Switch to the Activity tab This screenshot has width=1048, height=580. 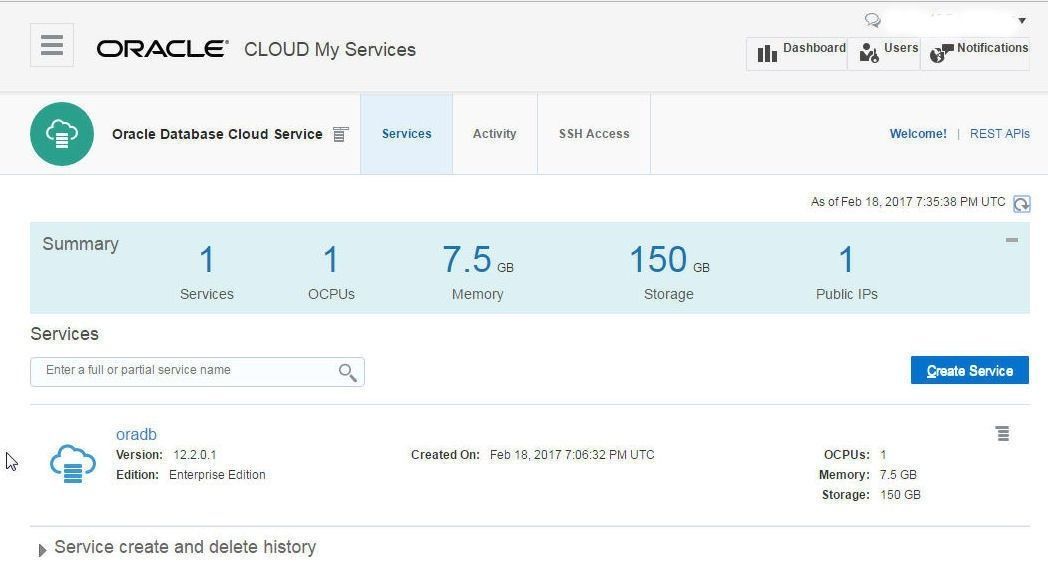coord(495,134)
